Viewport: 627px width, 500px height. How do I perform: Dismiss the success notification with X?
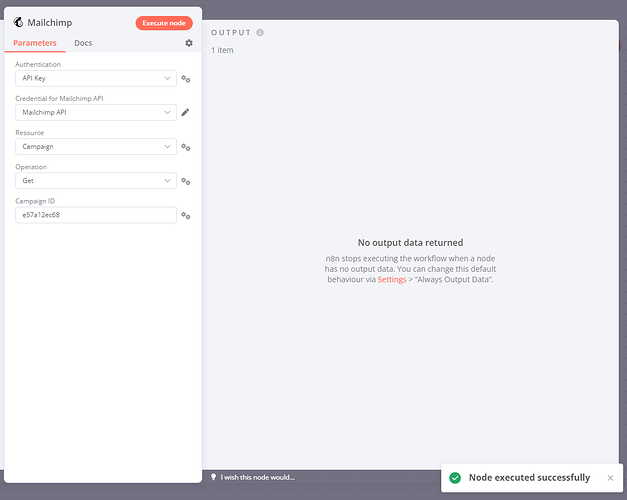[x=610, y=478]
